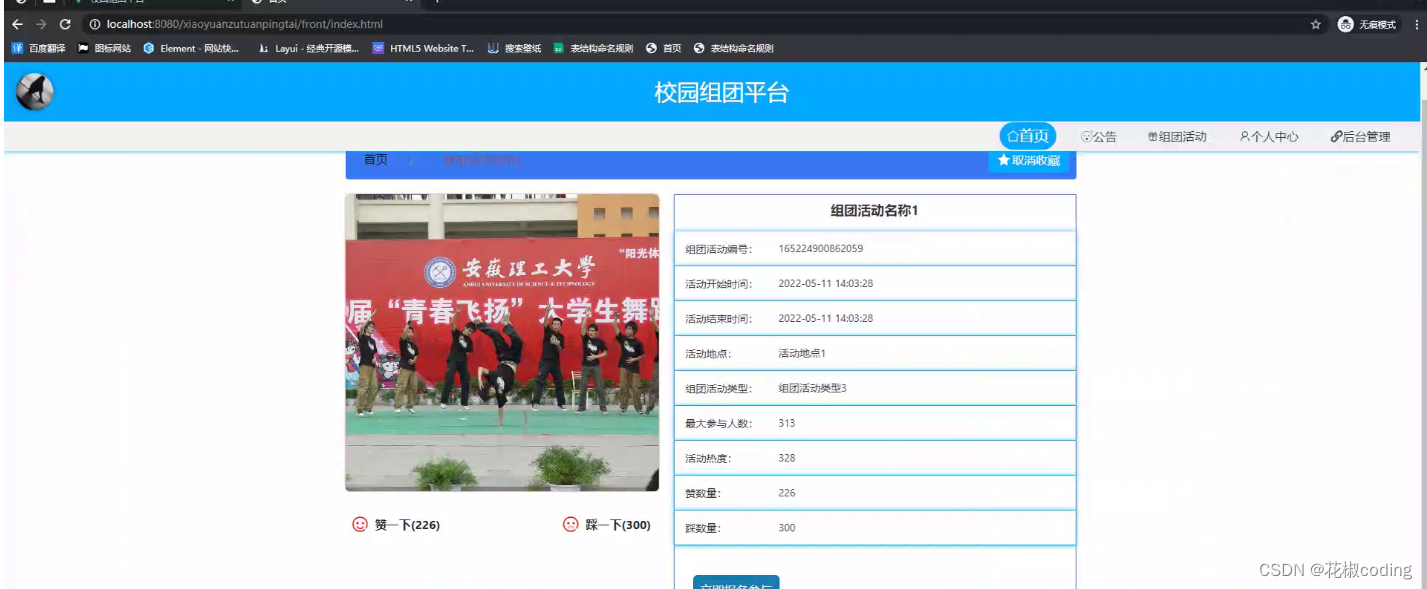Open the 首页 bookmark in bookmarks bar
The height and width of the screenshot is (589, 1427).
point(664,48)
